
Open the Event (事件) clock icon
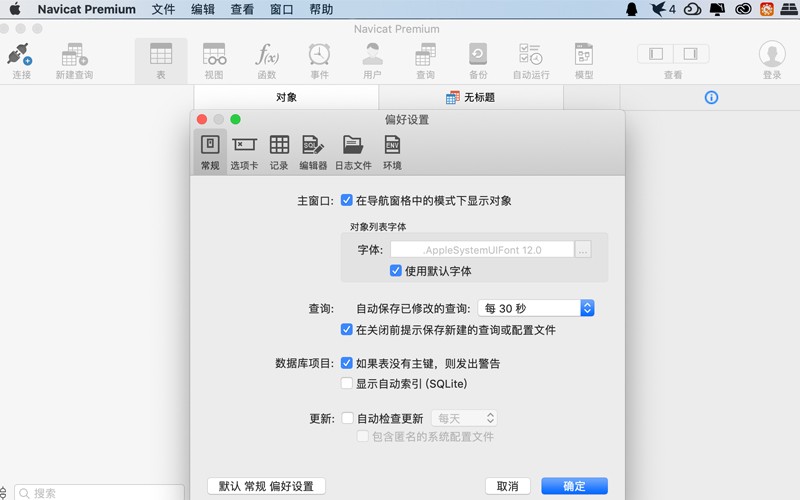pos(319,54)
